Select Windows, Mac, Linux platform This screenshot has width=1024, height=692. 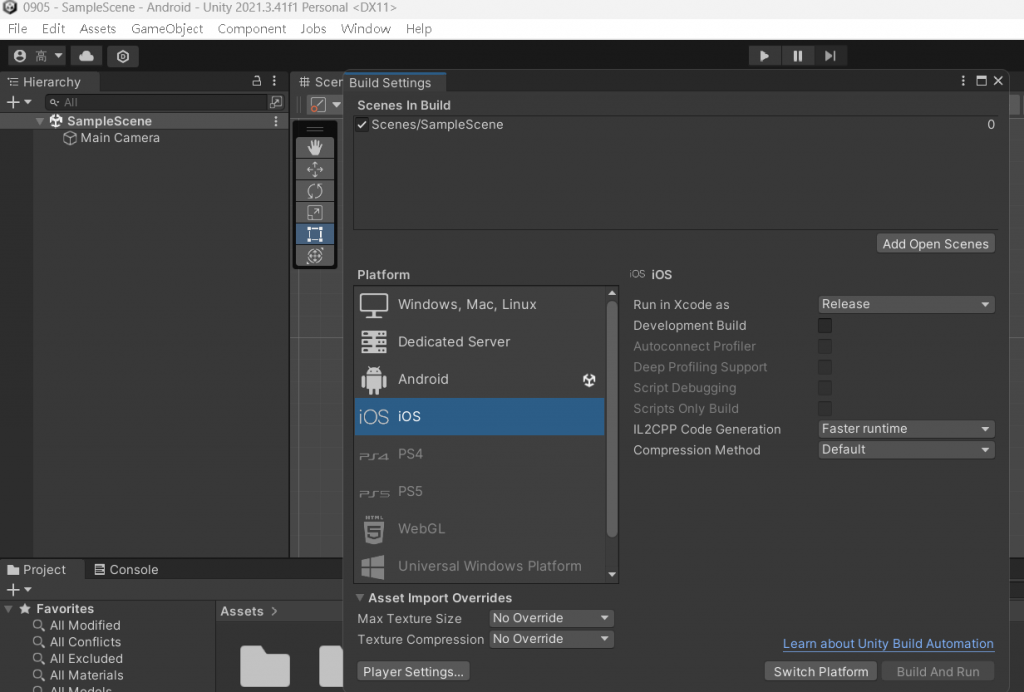tap(479, 304)
